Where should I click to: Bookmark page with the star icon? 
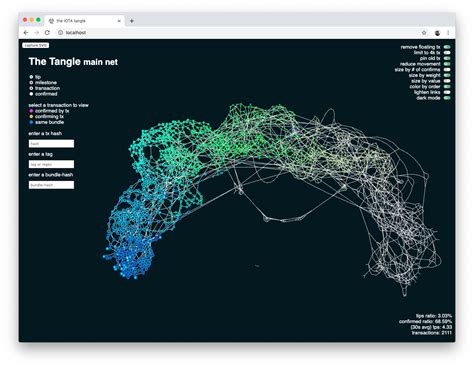tap(424, 33)
